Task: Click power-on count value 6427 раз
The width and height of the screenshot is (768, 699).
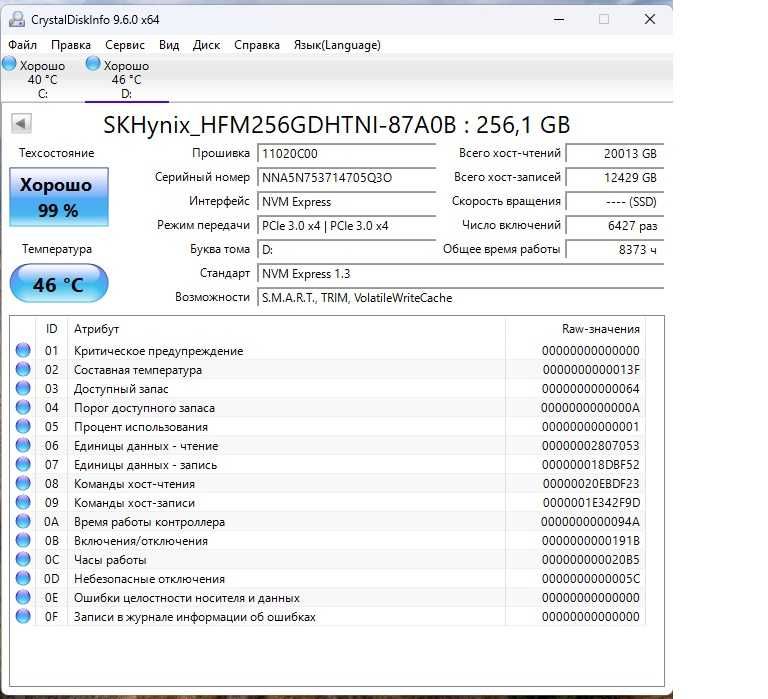Action: [615, 225]
